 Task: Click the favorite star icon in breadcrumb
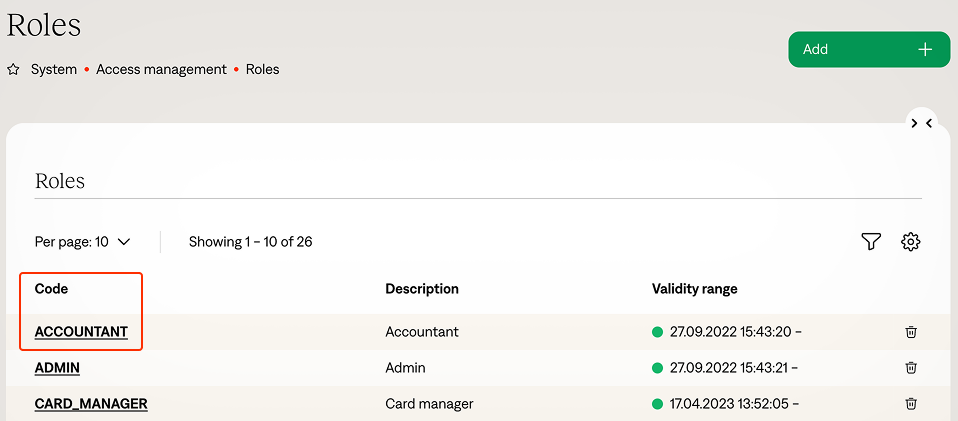[x=14, y=70]
